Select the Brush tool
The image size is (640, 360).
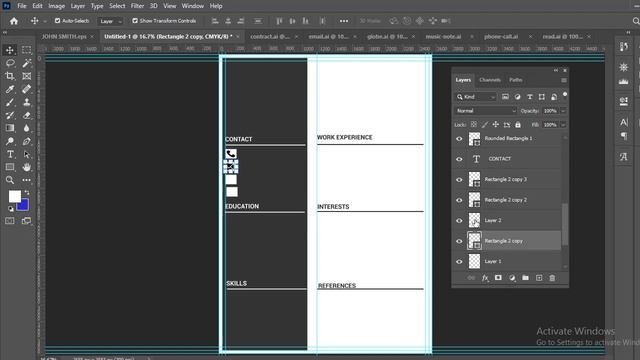10,102
